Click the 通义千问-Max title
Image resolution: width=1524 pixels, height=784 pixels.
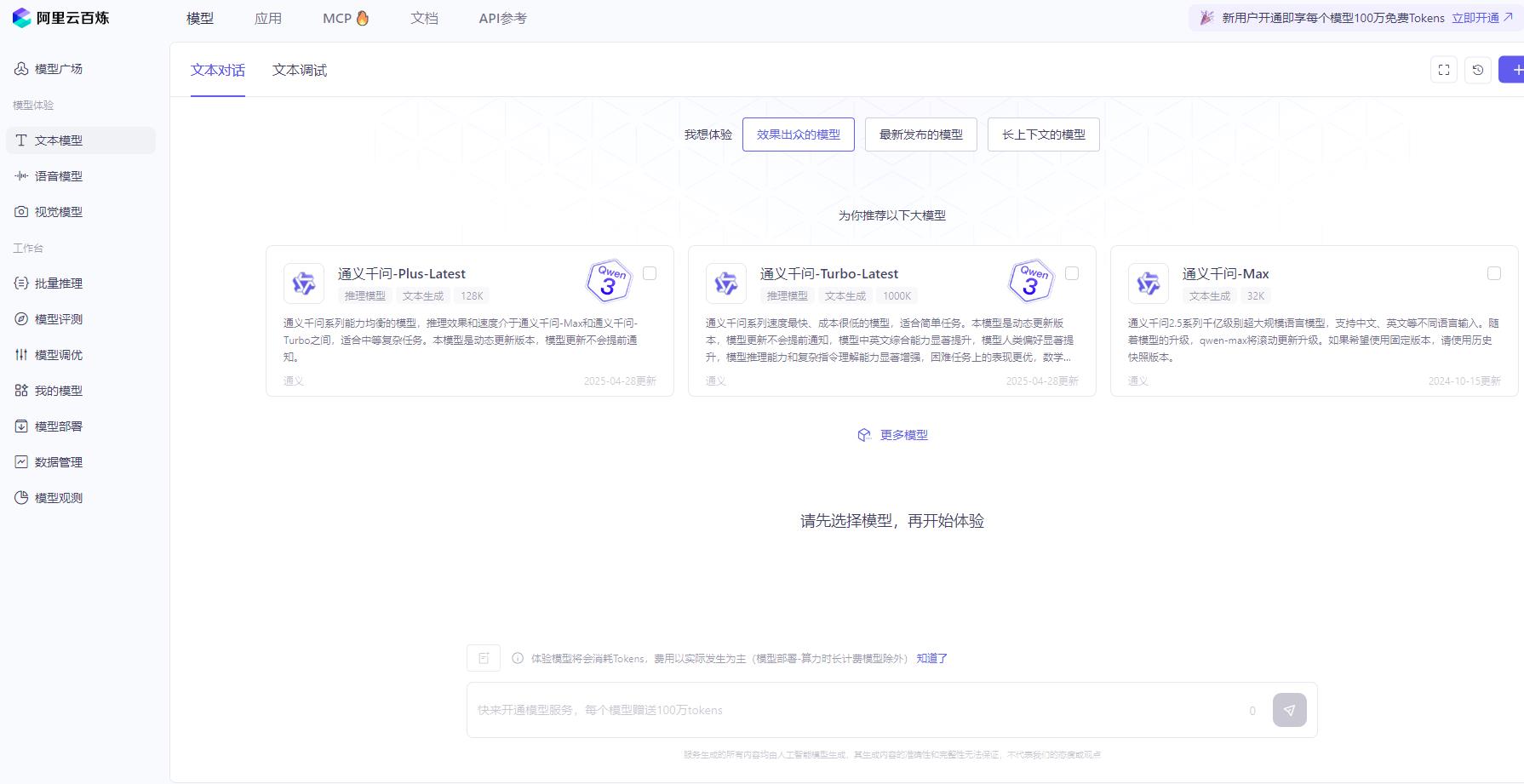tap(1226, 273)
